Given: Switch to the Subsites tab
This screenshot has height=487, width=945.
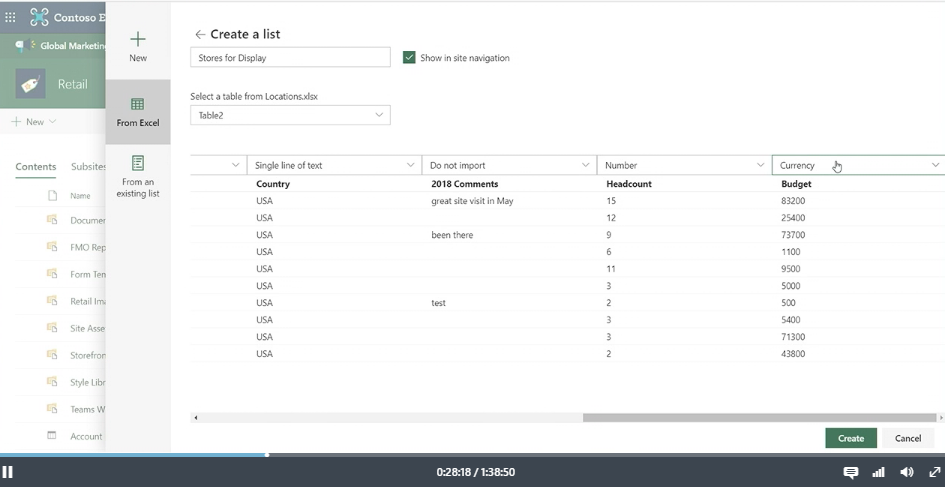Looking at the screenshot, I should click(88, 167).
